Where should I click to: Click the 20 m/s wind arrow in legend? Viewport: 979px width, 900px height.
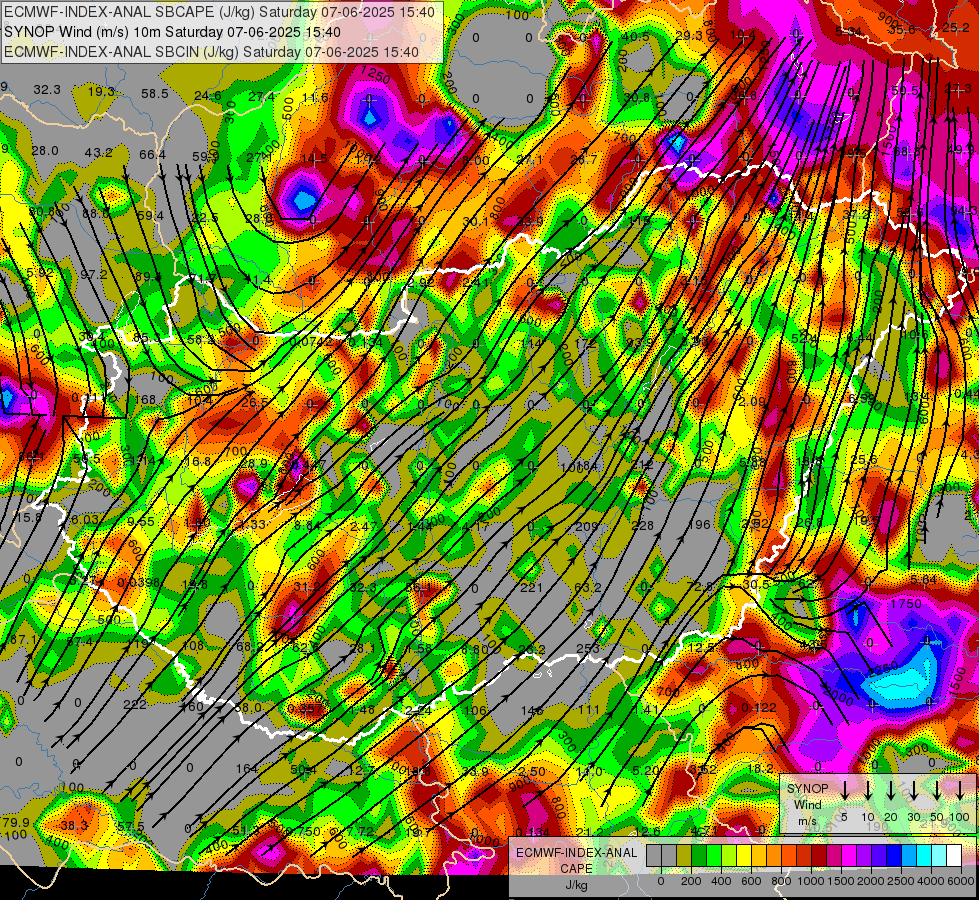(x=891, y=790)
